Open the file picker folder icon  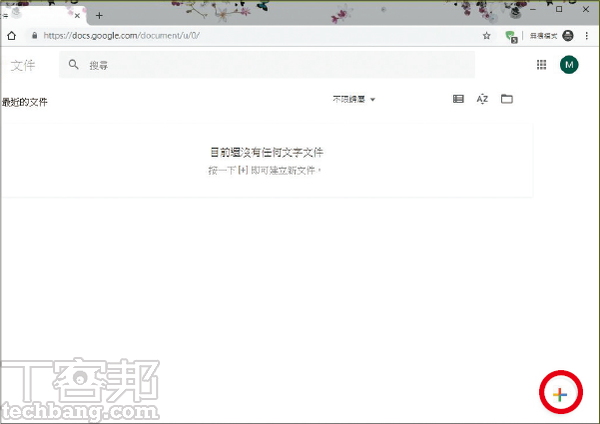tap(507, 99)
